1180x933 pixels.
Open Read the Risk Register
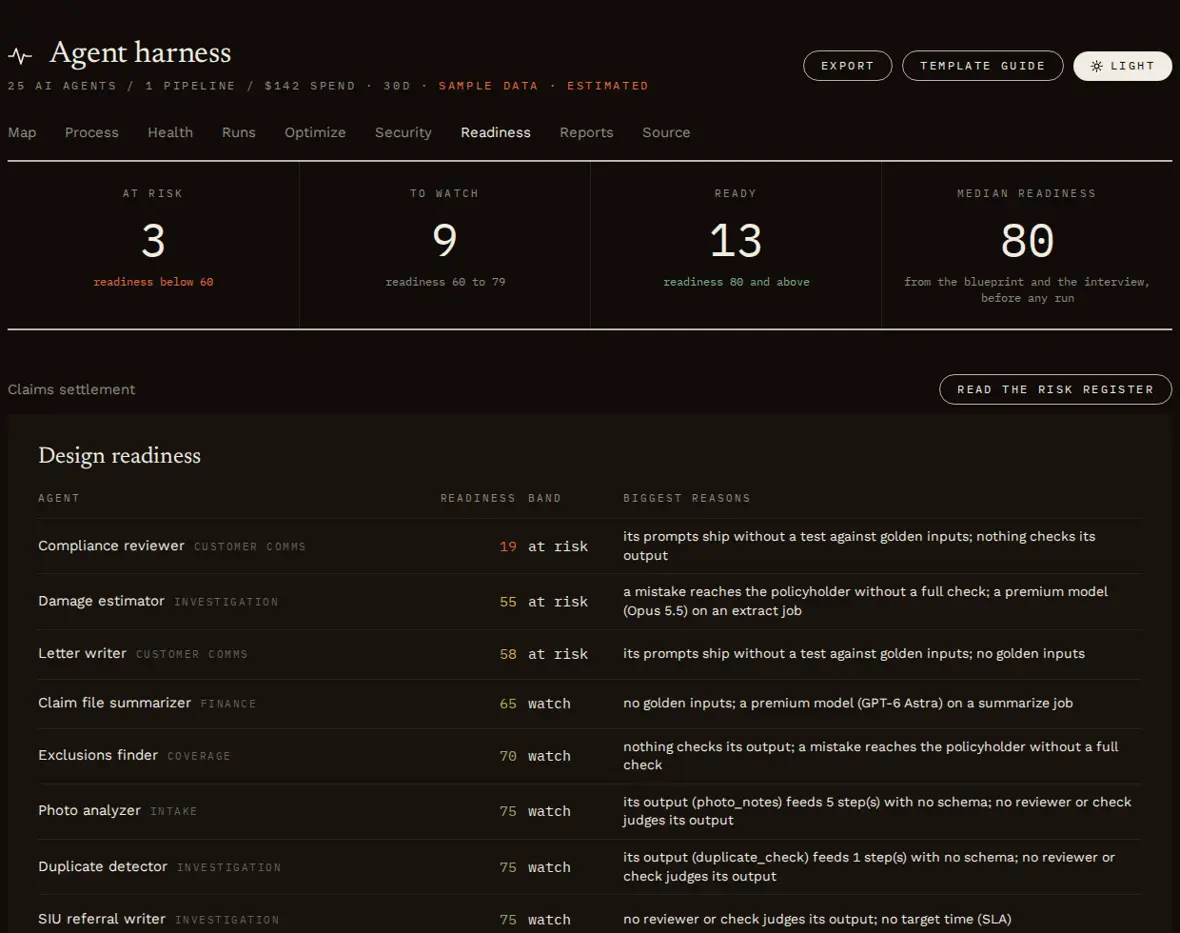[1055, 390]
